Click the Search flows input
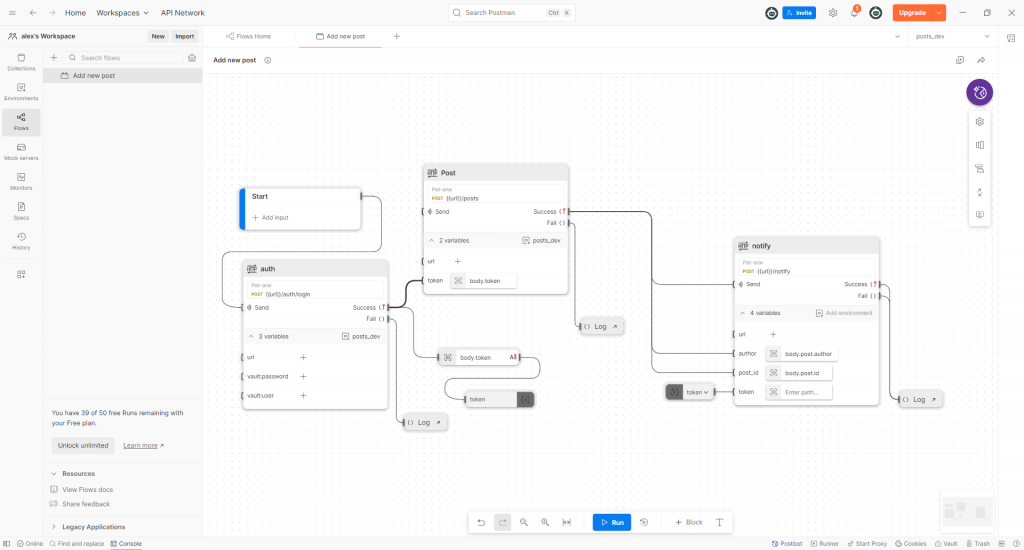The width and height of the screenshot is (1024, 550). 124,57
